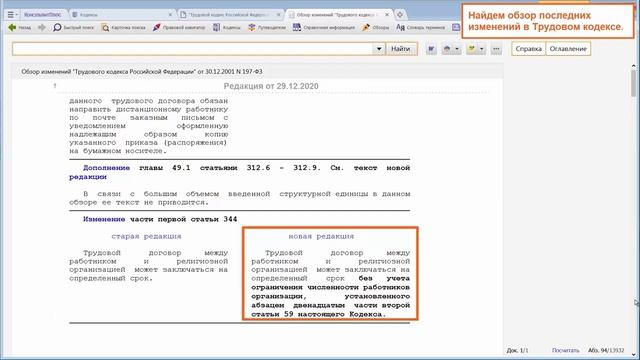Viewport: 640px width, 360px height.
Task: Close the Кодексы tab
Action: click(171, 14)
